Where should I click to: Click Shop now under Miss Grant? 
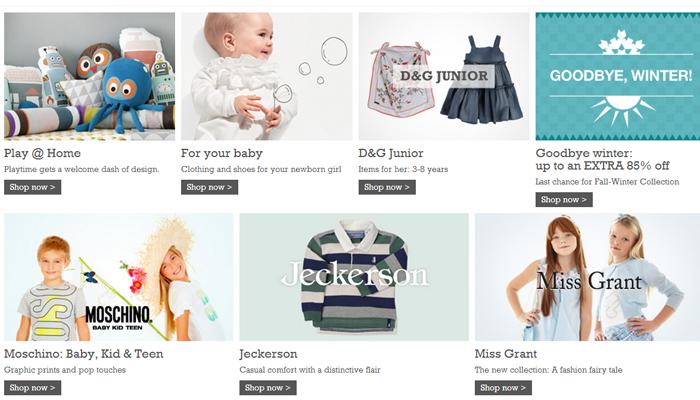[x=503, y=388]
